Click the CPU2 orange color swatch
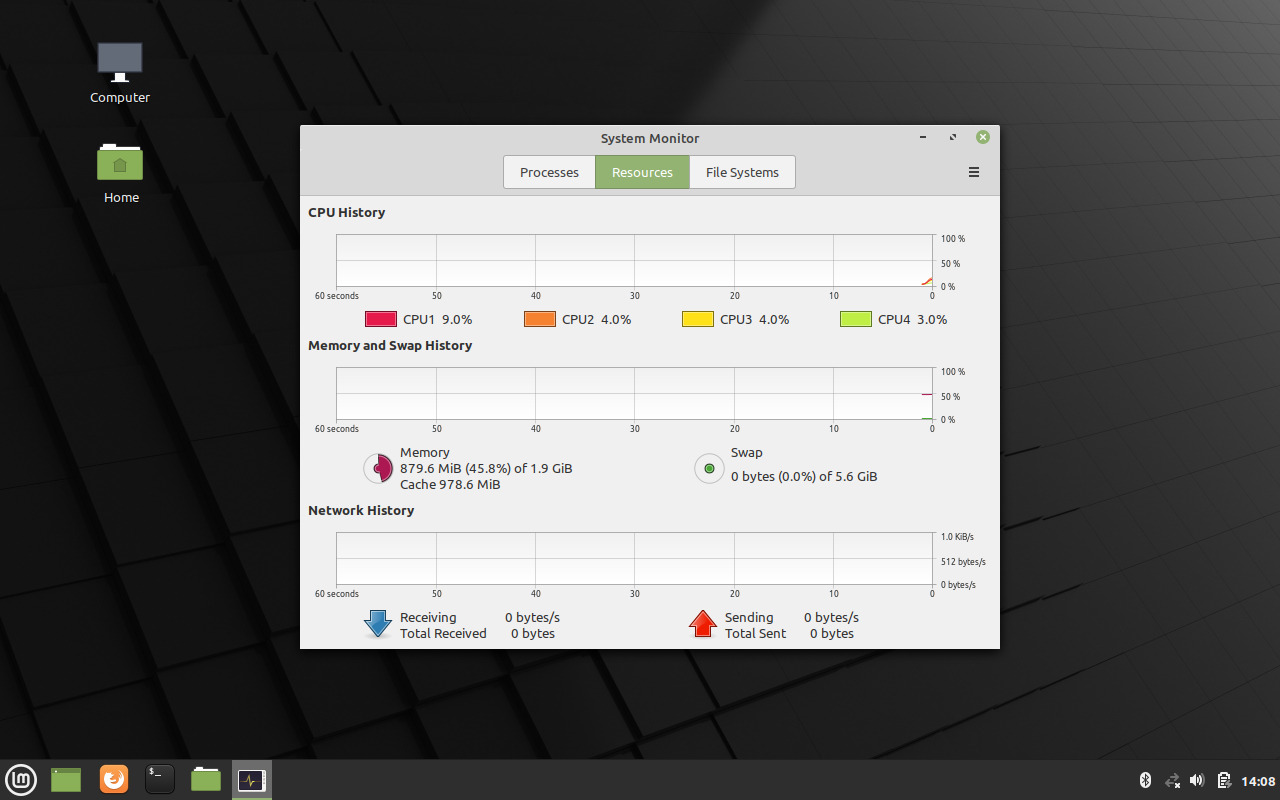 538,318
